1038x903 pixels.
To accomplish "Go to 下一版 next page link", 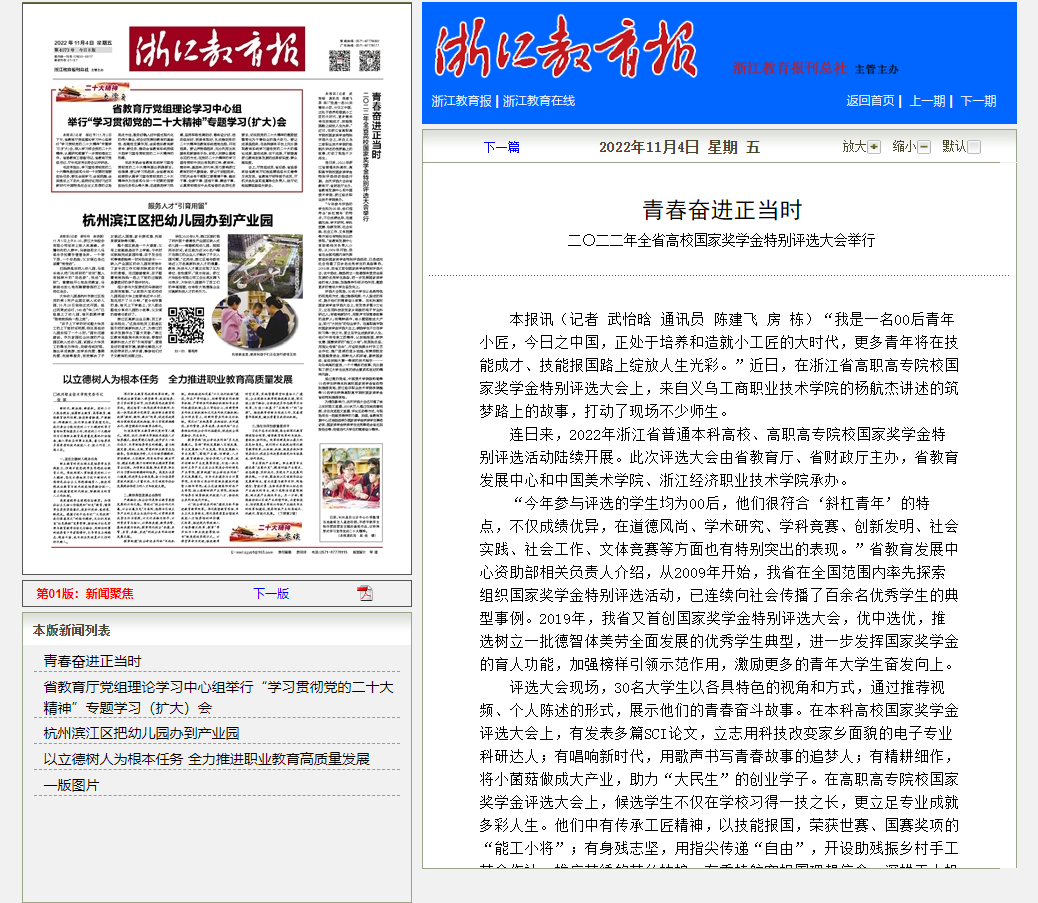I will tap(271, 593).
